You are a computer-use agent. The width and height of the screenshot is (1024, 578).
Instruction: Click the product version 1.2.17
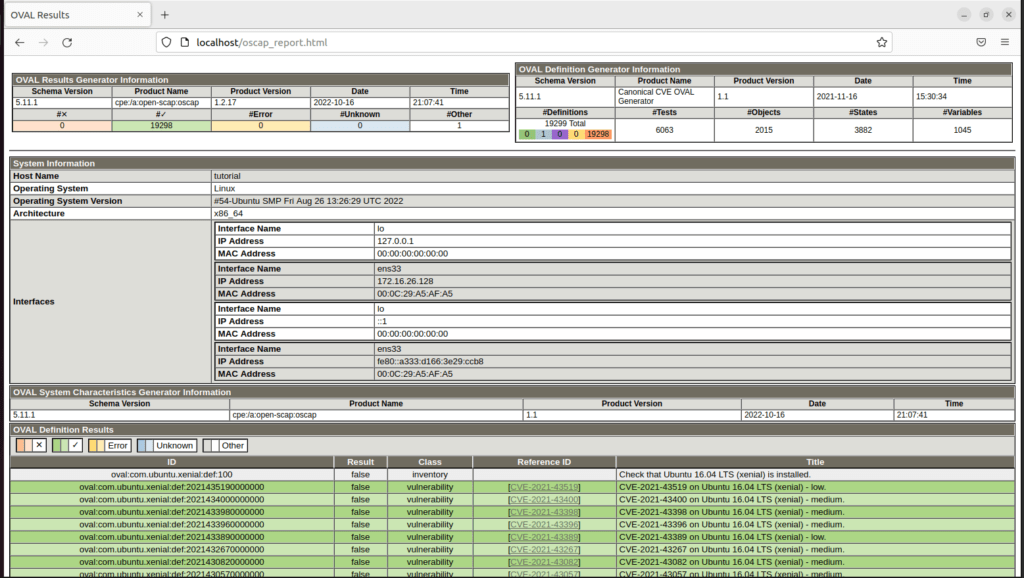[x=225, y=103]
